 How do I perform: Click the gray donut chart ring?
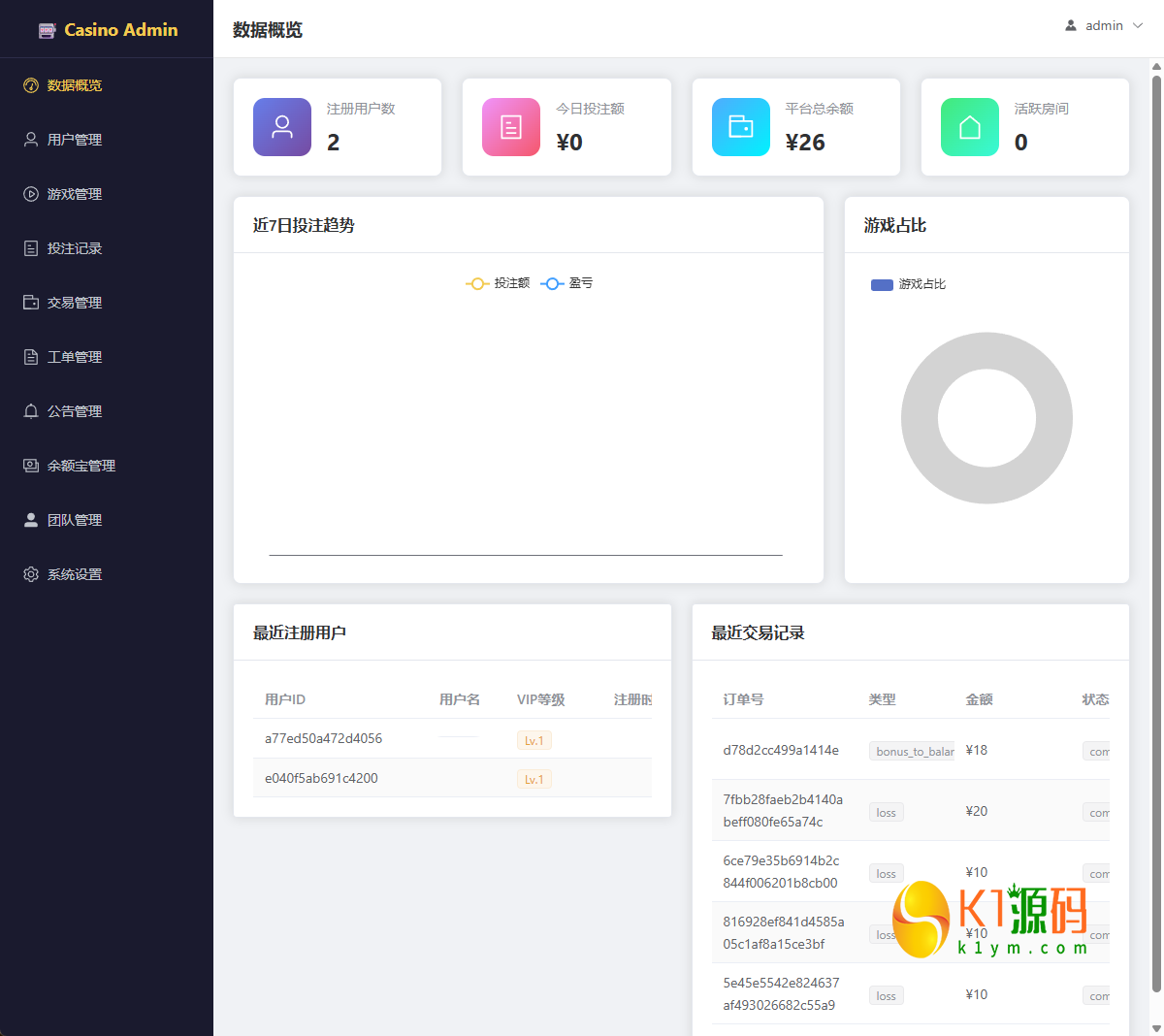coord(920,418)
